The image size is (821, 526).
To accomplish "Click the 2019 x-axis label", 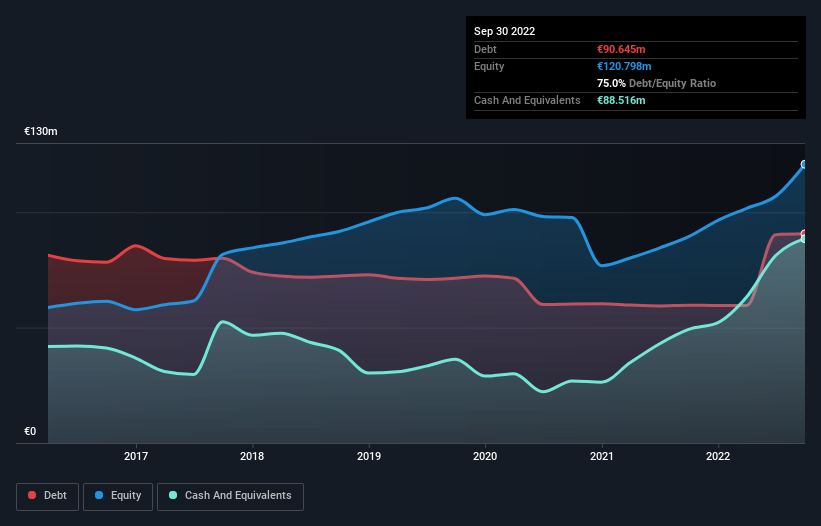I will pyautogui.click(x=369, y=456).
